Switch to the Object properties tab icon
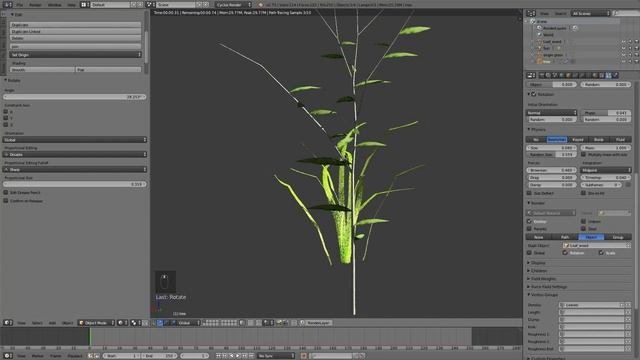This screenshot has width=640, height=360. pos(568,75)
